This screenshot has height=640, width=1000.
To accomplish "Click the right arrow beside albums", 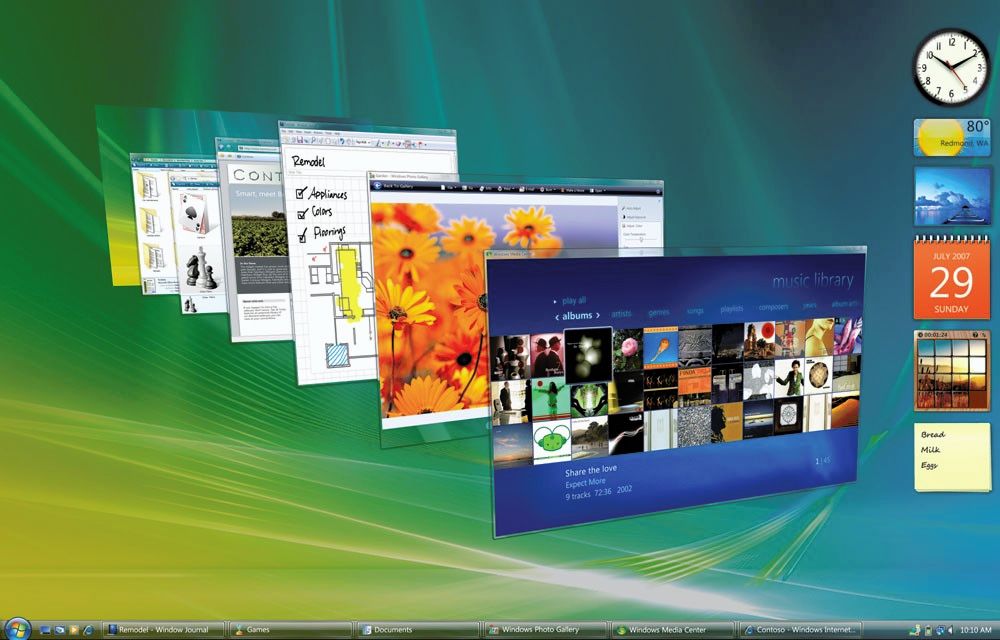I will (598, 315).
